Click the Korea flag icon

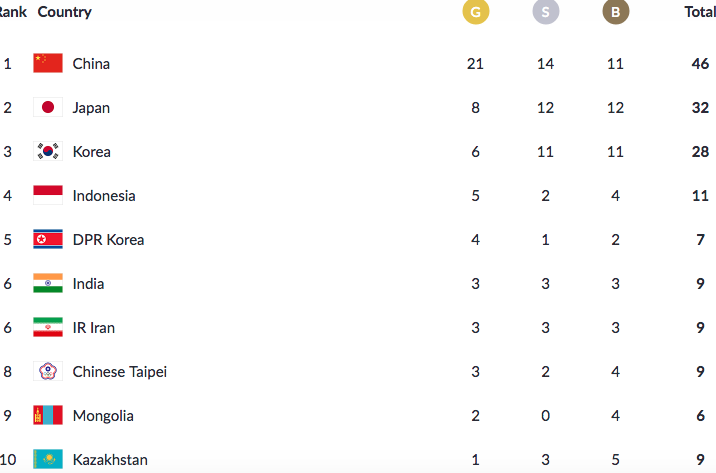point(48,151)
